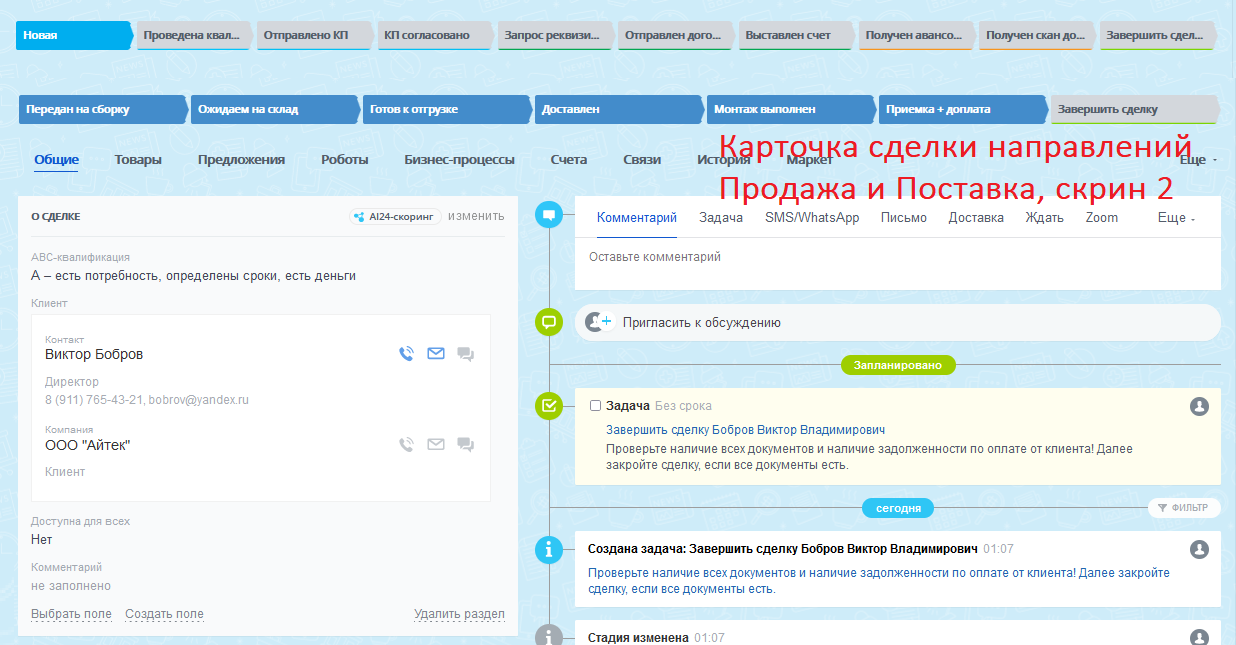Open the Еще dropdown in comment tabs
Viewport: 1236px width, 645px height.
pyautogui.click(x=1176, y=218)
